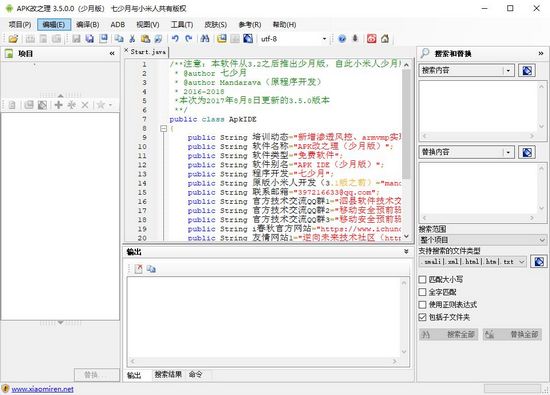Image resolution: width=550 pixels, height=395 pixels.
Task: Open the 皮肤(S) menu
Action: (216, 25)
